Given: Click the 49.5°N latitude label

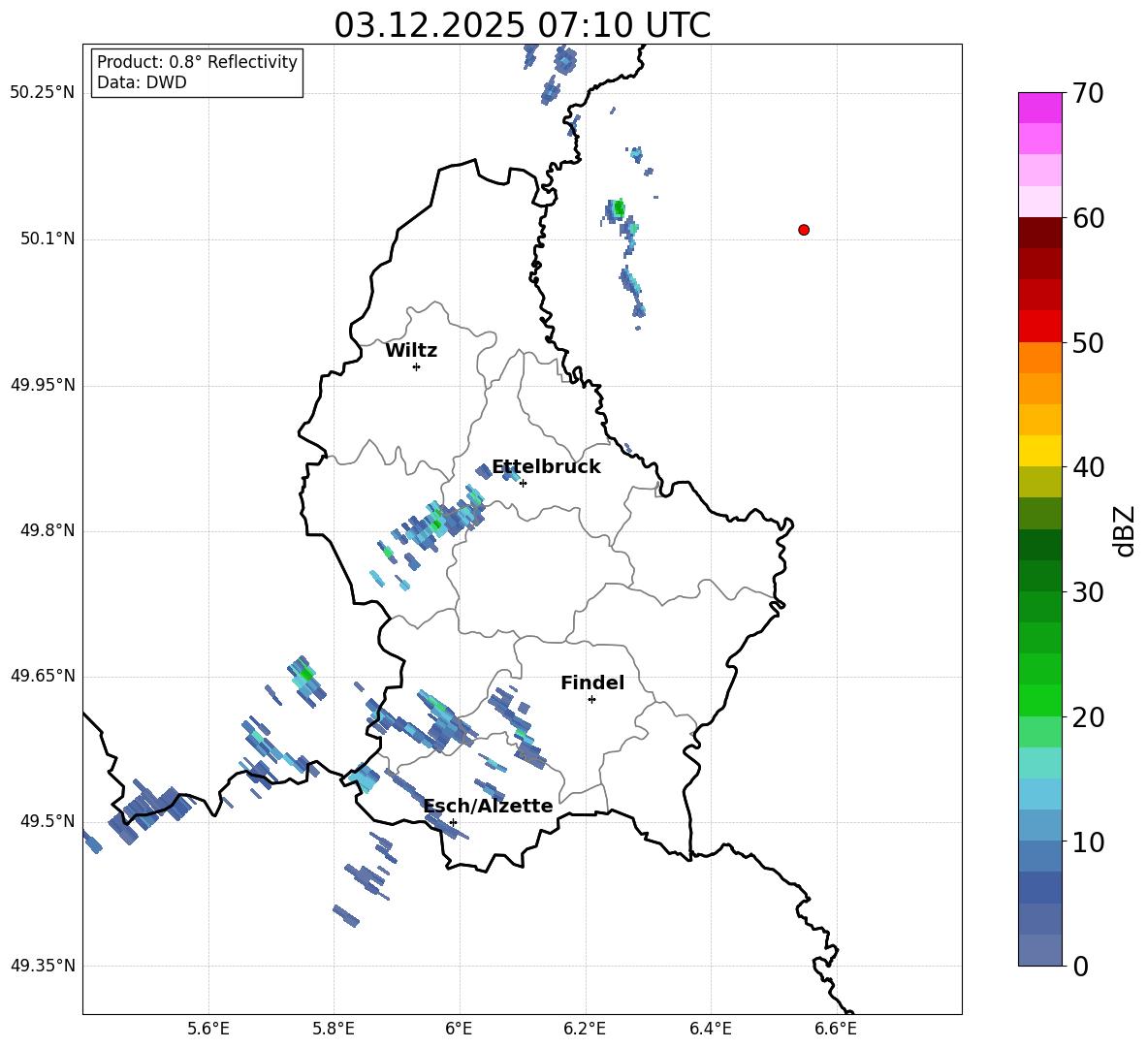Looking at the screenshot, I should 48,820.
